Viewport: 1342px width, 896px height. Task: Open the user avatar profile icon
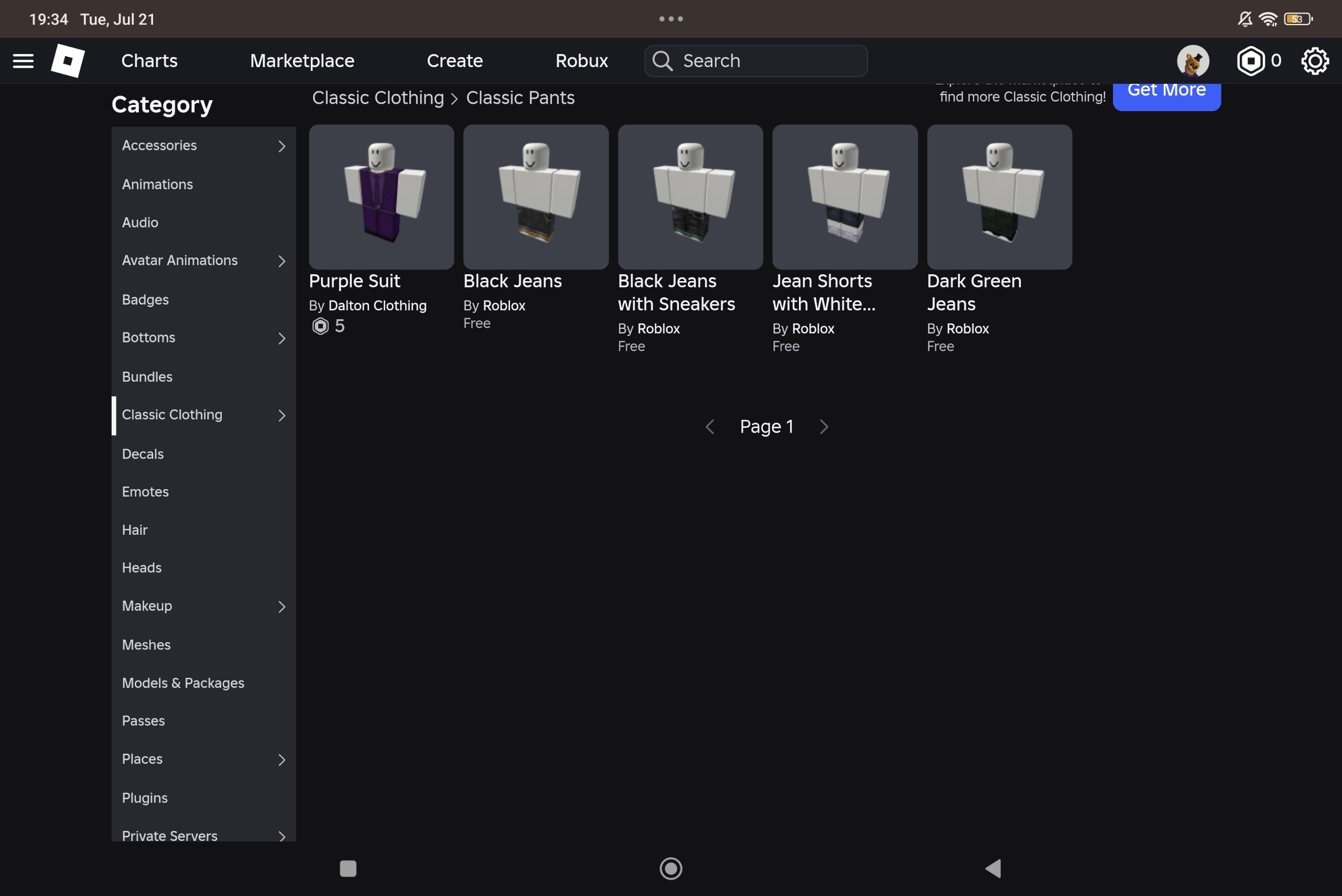coord(1193,61)
